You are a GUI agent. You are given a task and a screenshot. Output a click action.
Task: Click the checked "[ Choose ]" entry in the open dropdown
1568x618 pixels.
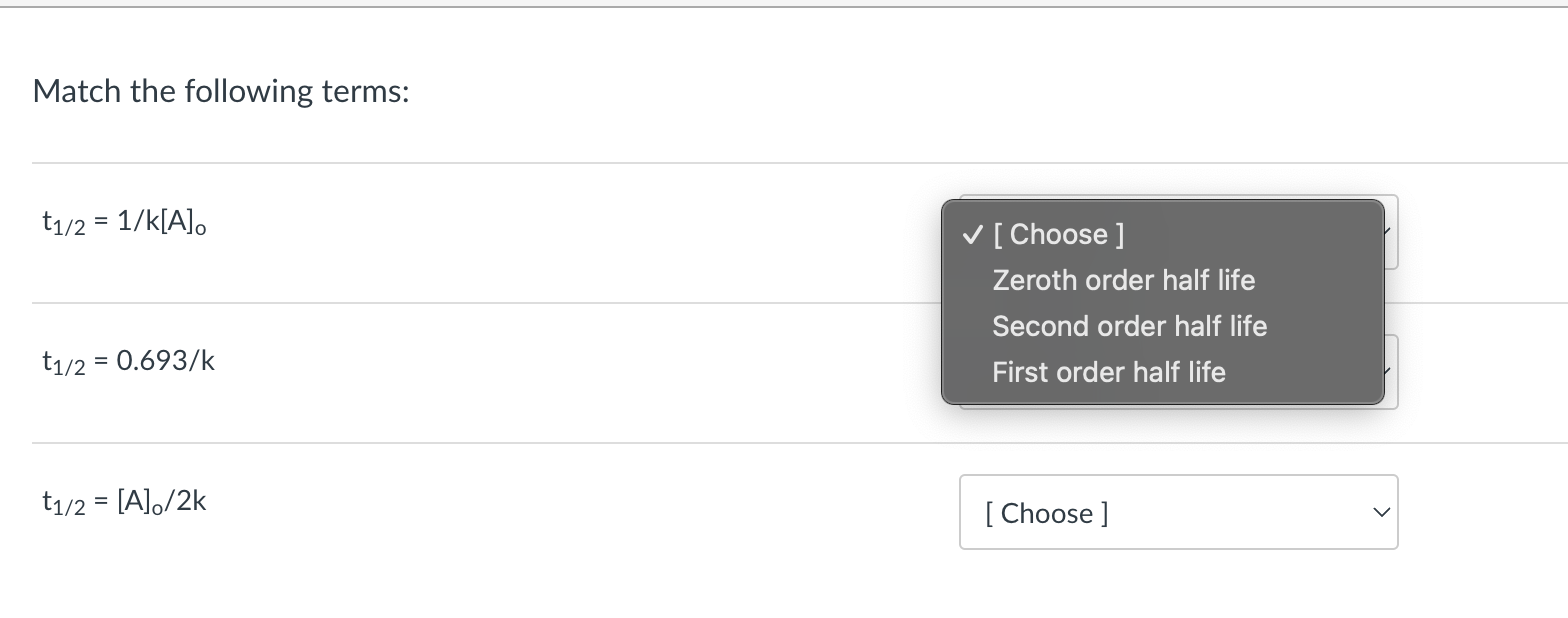tap(1059, 234)
